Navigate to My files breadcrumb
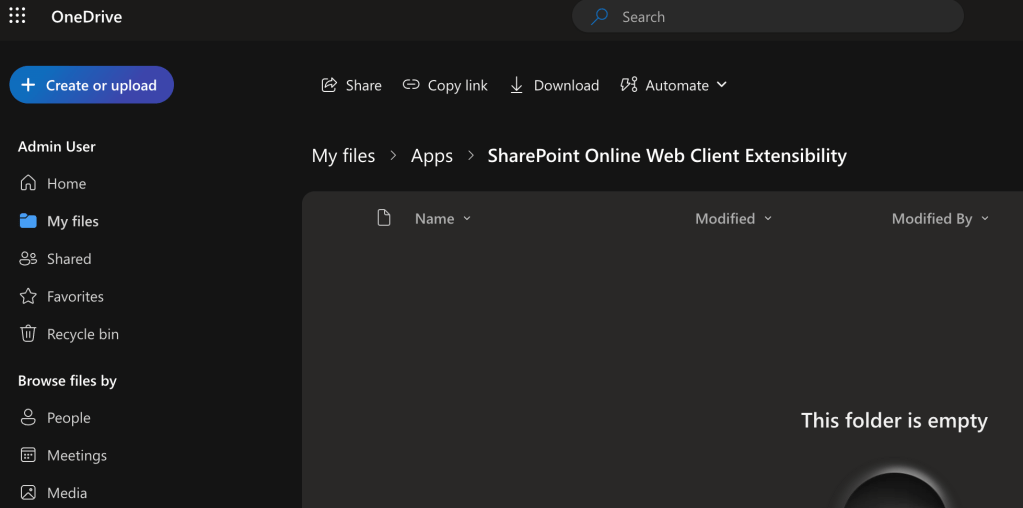 [343, 156]
